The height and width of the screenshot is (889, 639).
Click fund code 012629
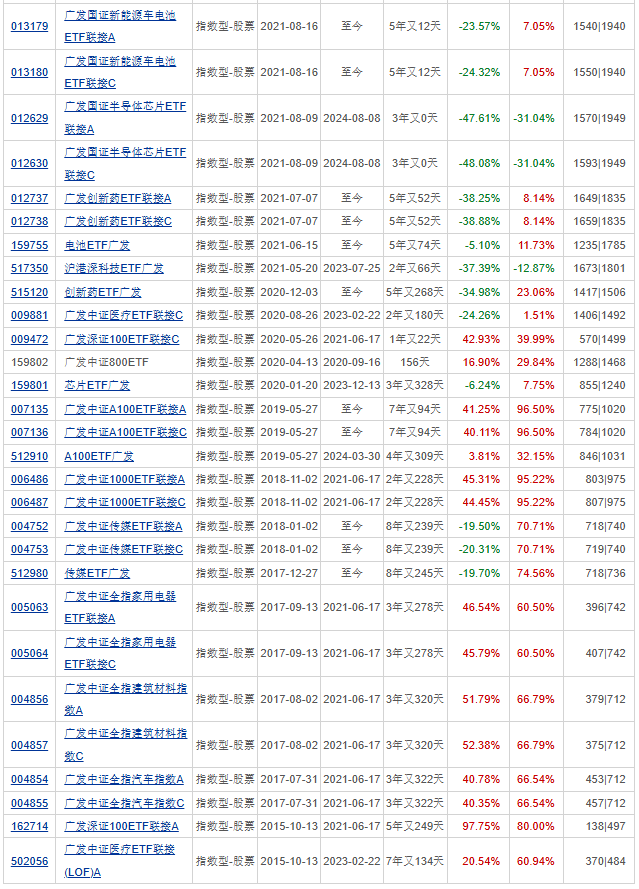pos(29,118)
